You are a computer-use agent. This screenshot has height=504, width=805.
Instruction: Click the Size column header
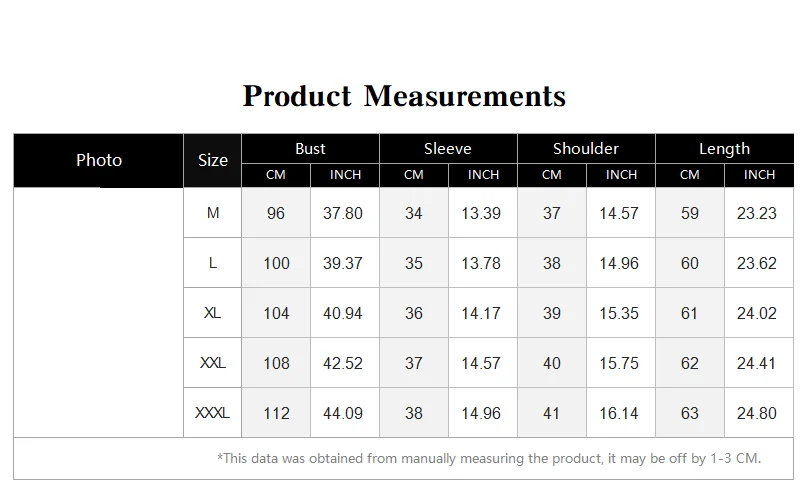[x=213, y=161]
